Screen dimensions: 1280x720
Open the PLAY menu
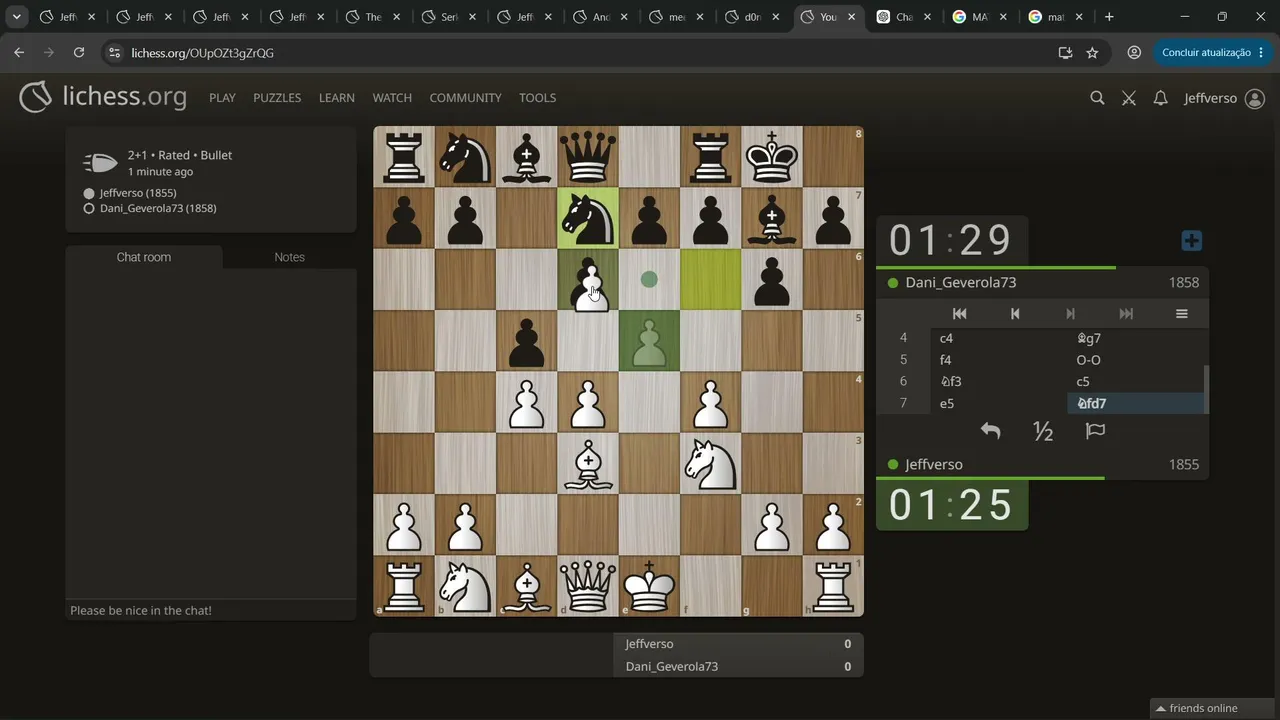tap(222, 98)
